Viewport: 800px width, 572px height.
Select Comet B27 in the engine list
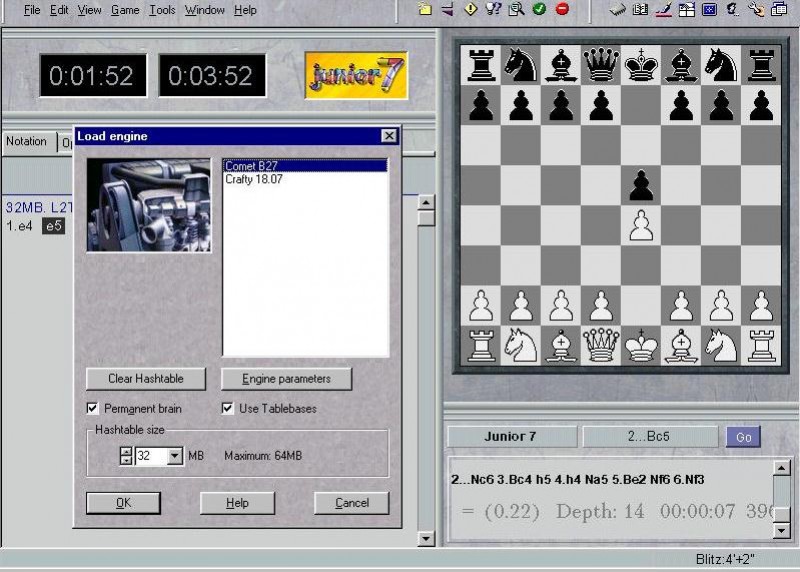[x=305, y=166]
